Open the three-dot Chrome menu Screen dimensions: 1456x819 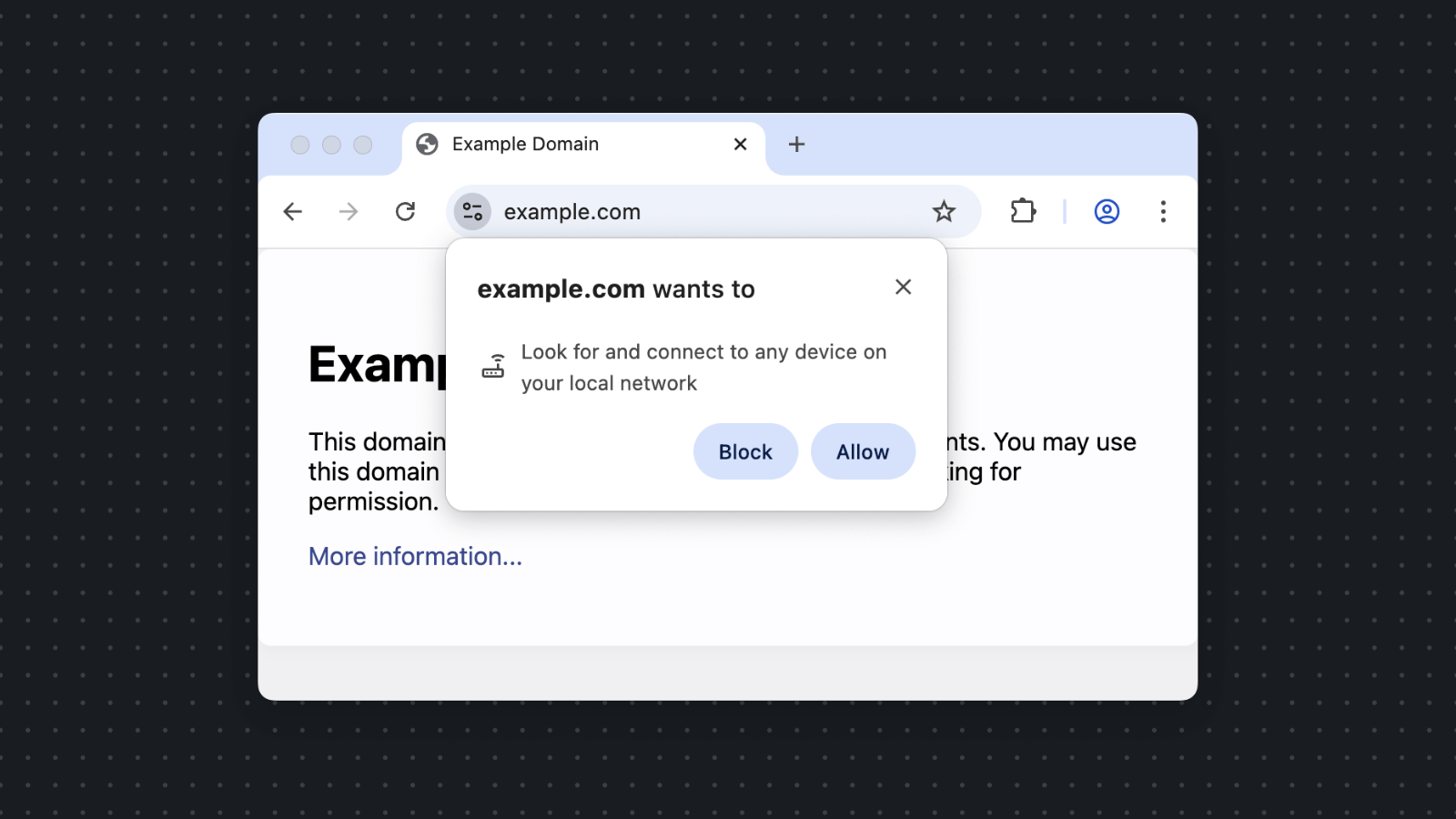tap(1163, 211)
